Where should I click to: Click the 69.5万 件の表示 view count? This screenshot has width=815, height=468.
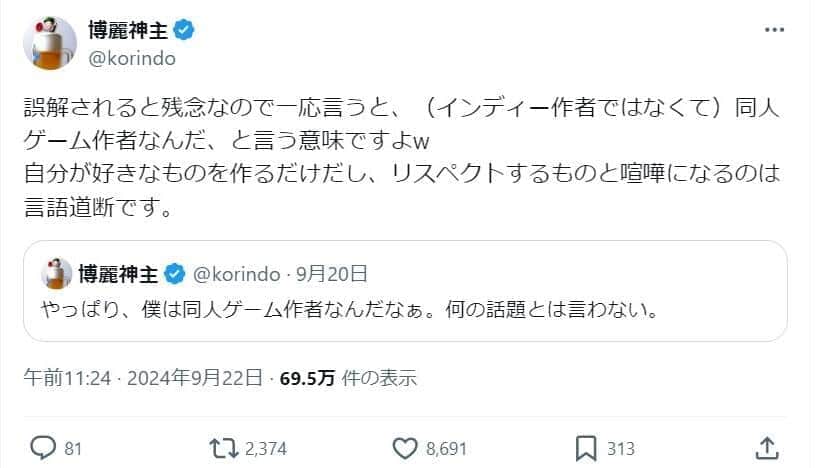pos(348,378)
